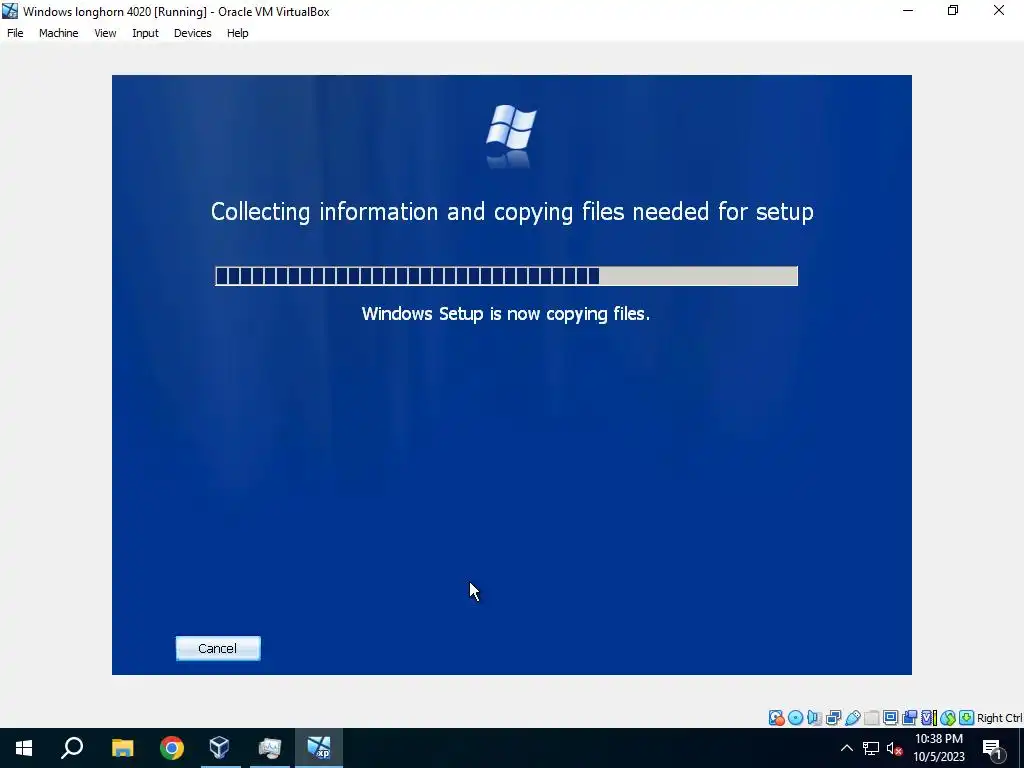Click 'Windows Setup is now copying files.' text

point(506,314)
